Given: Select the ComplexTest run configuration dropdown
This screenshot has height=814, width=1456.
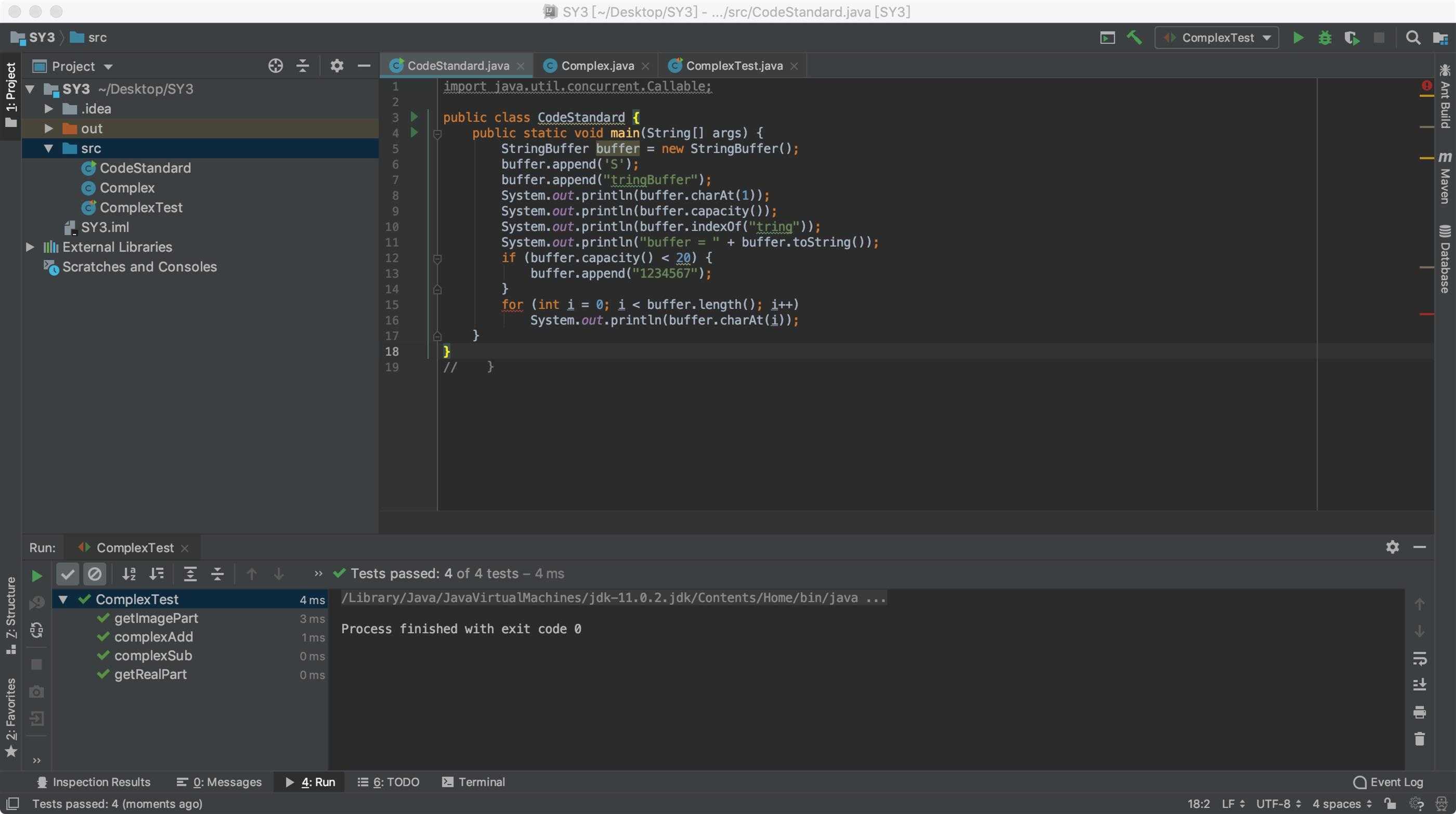Looking at the screenshot, I should pyautogui.click(x=1216, y=38).
